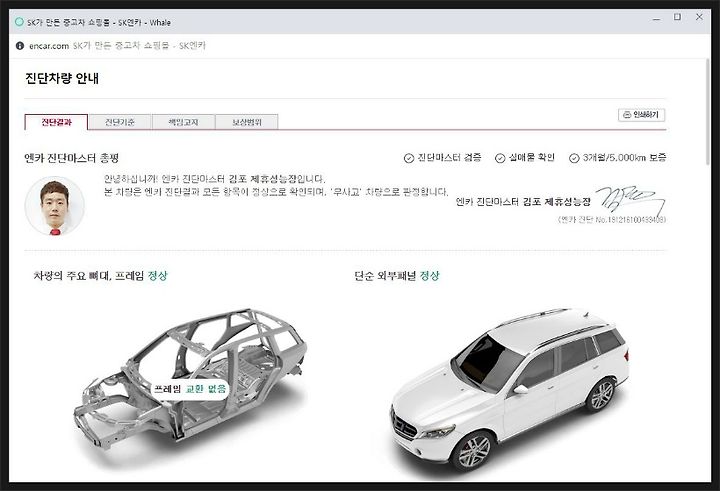
Task: Click the 프레임 교환 없음 label bubble
Action: [x=190, y=389]
